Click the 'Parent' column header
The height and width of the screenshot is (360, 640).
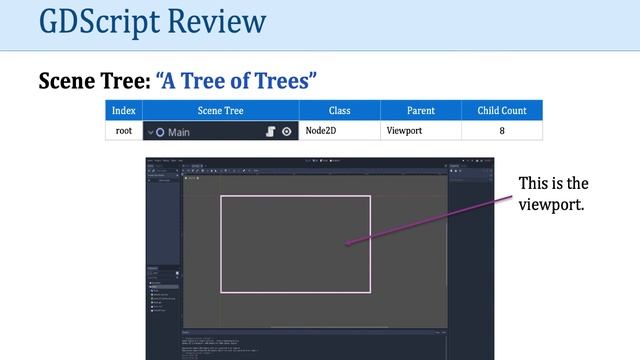click(421, 110)
